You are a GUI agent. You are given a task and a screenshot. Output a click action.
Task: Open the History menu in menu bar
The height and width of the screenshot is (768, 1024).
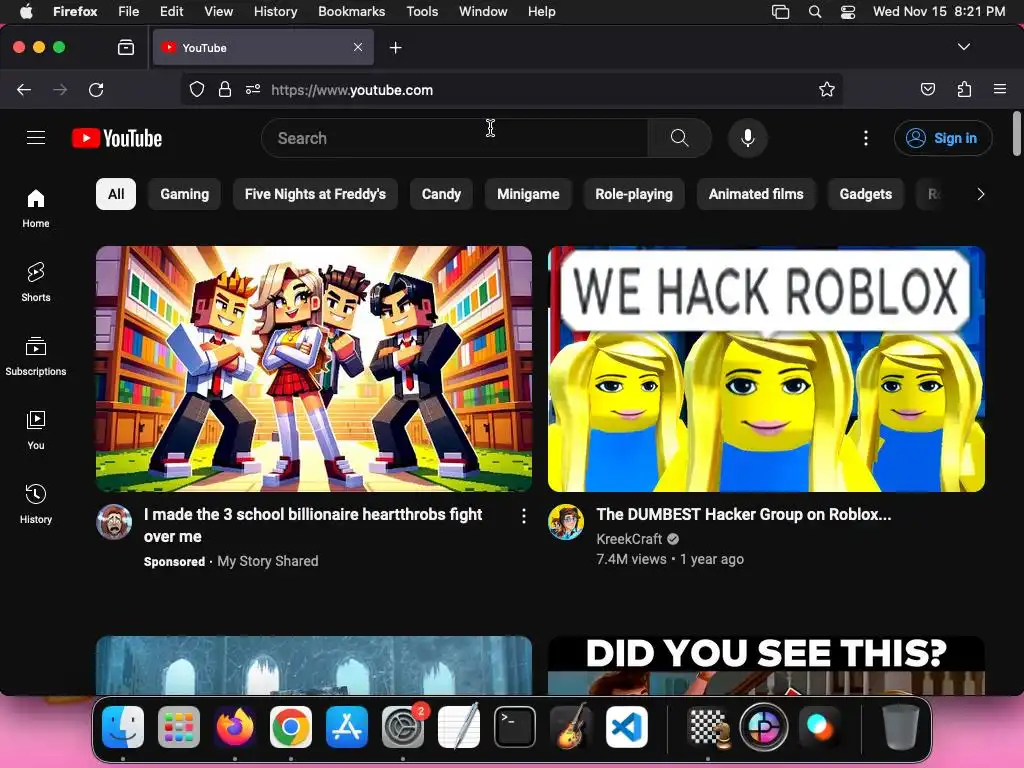[x=276, y=12]
